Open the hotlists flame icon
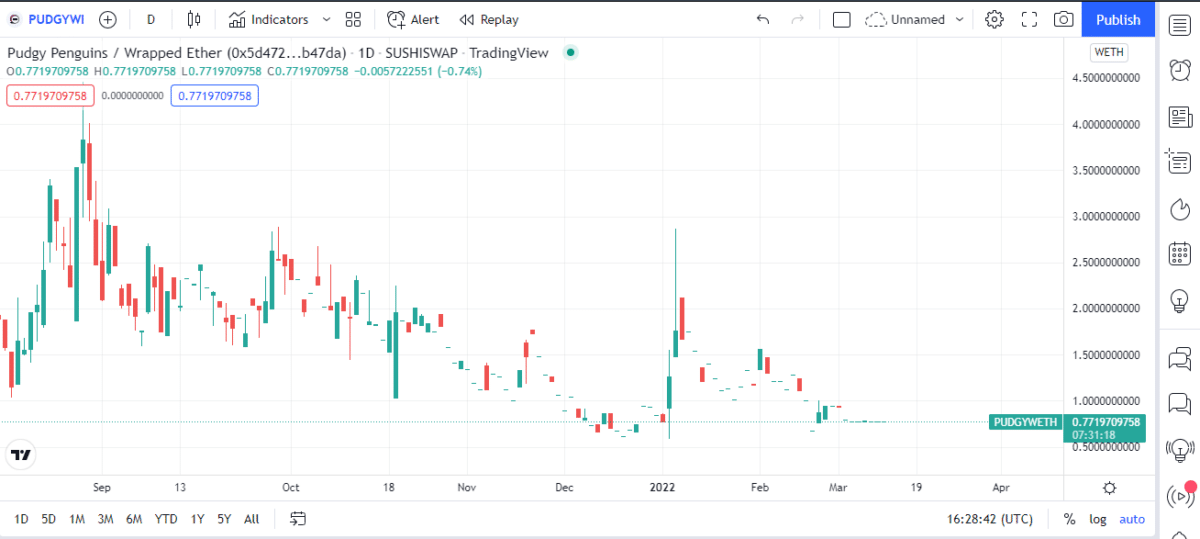1200x539 pixels. click(x=1180, y=208)
